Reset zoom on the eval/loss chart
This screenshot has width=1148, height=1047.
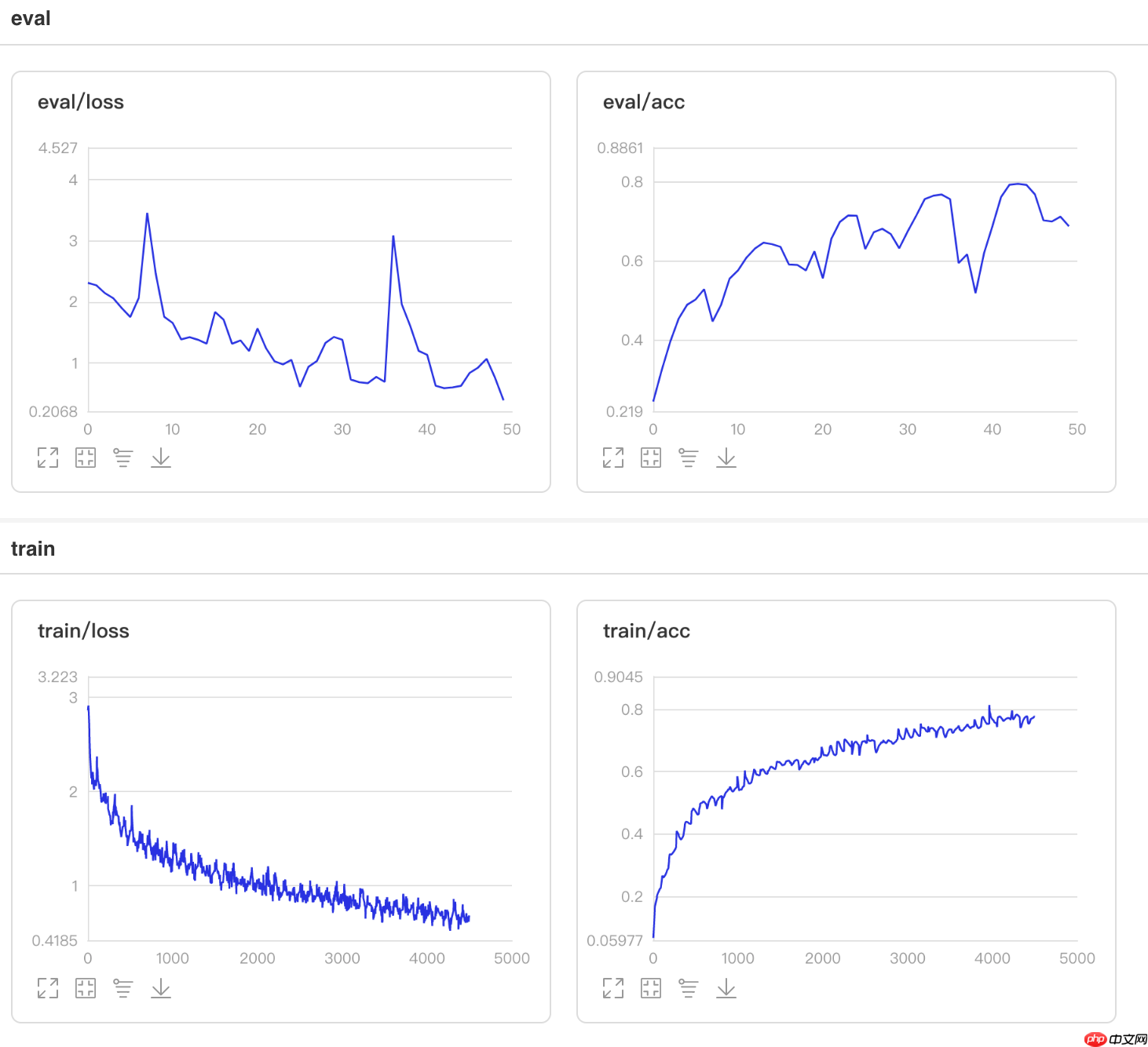(86, 458)
